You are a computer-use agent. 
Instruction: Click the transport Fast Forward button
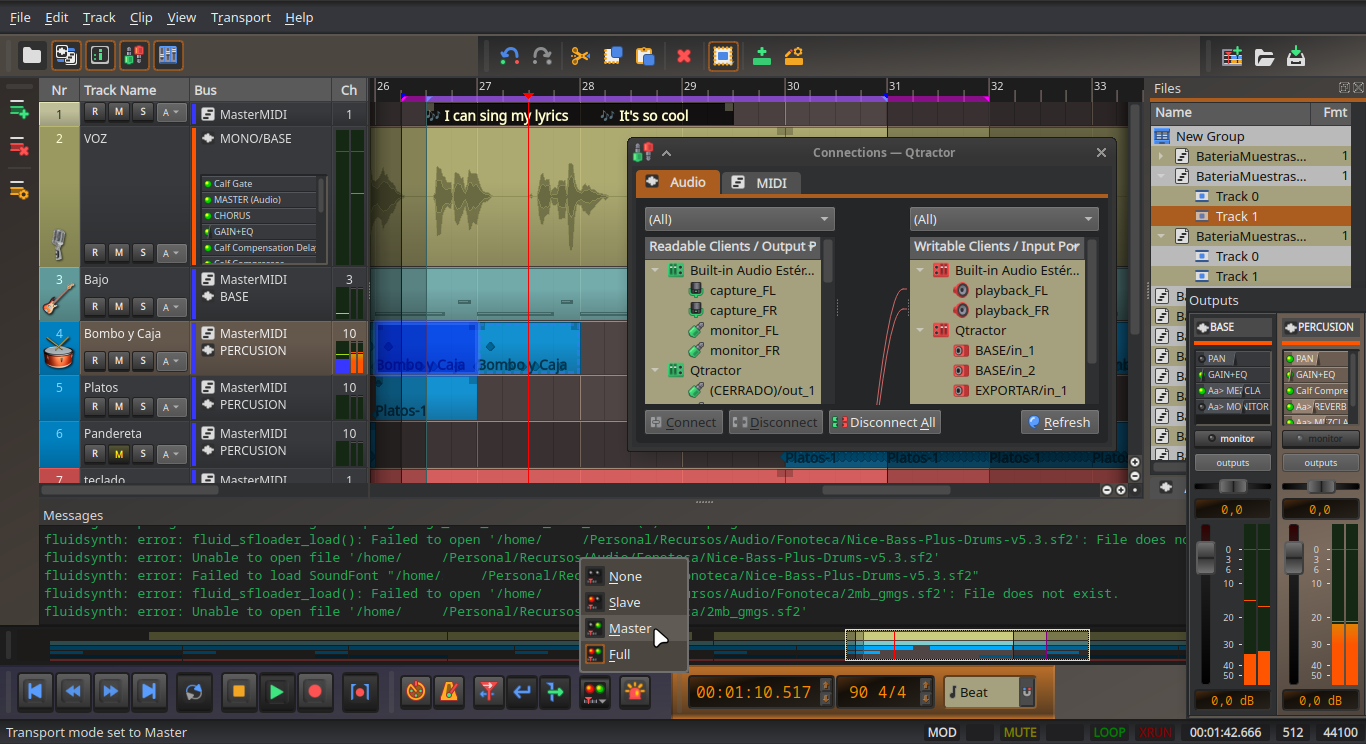[x=111, y=691]
